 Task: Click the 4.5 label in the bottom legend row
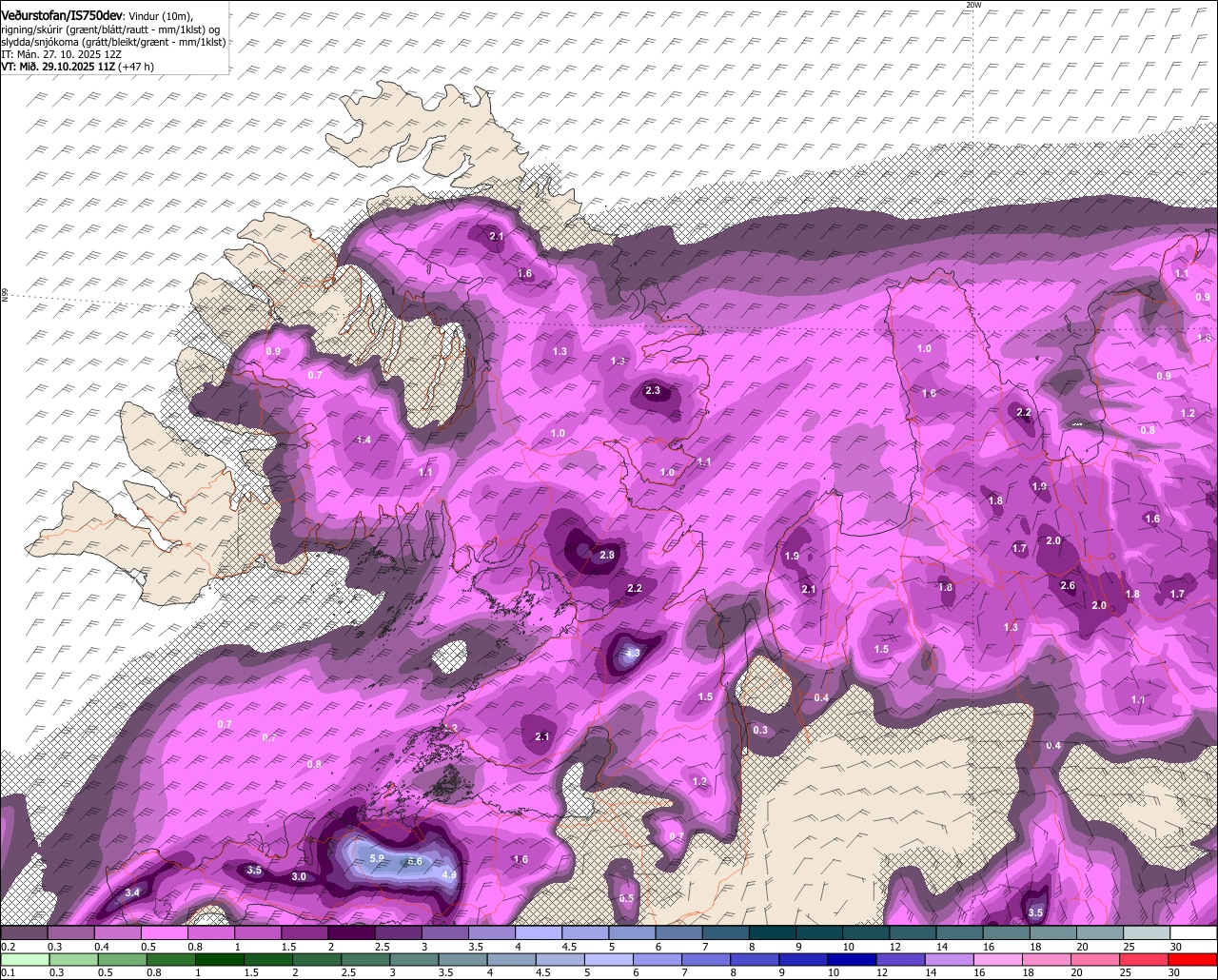[x=543, y=972]
